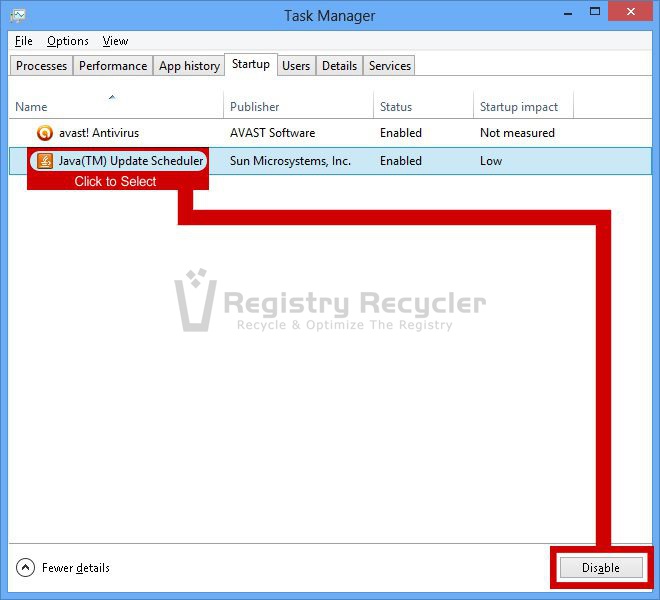Screen dimensions: 660x600
Task: Switch to the Details tab
Action: [339, 66]
